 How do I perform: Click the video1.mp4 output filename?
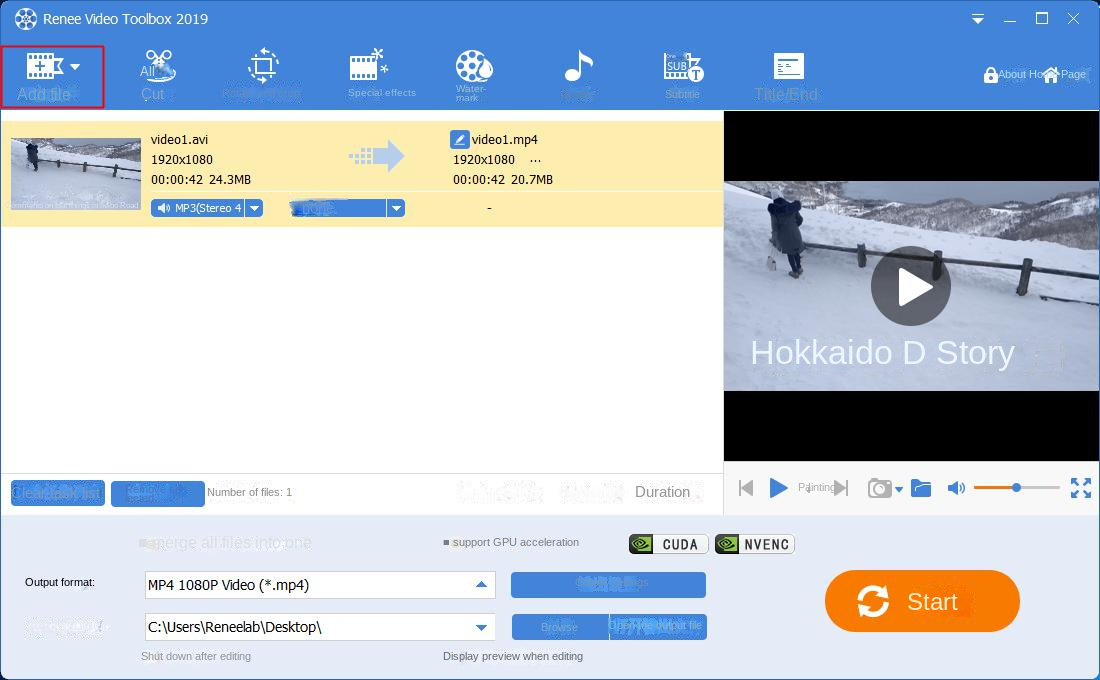[x=504, y=140]
